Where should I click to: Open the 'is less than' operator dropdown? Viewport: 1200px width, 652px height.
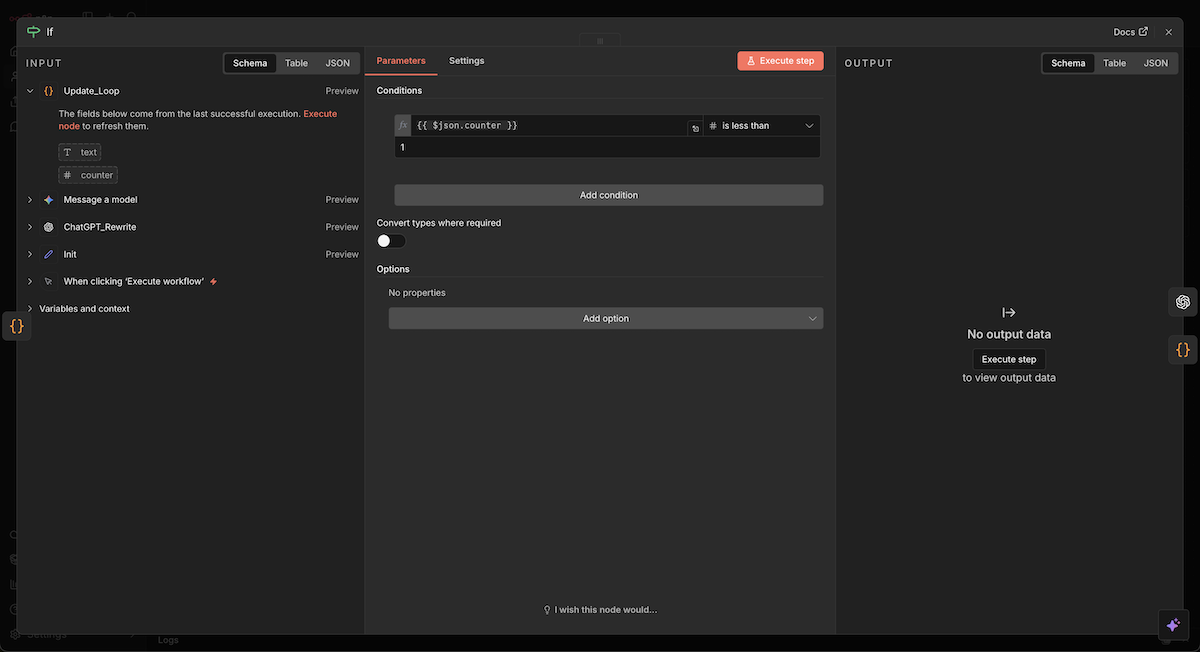point(762,126)
